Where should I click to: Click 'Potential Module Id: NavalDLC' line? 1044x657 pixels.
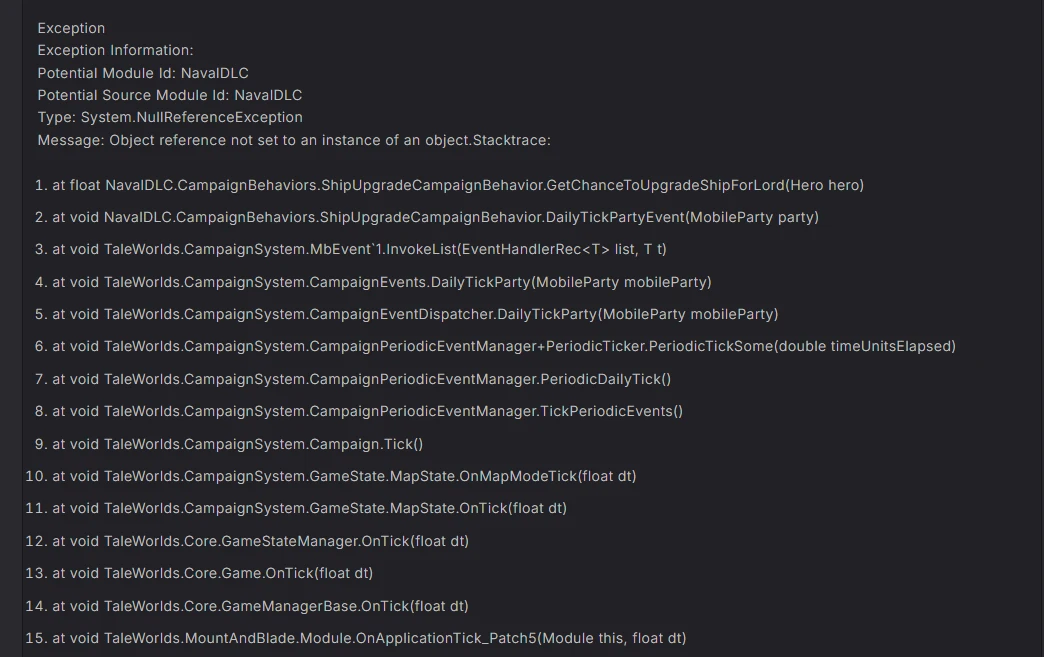coord(142,73)
